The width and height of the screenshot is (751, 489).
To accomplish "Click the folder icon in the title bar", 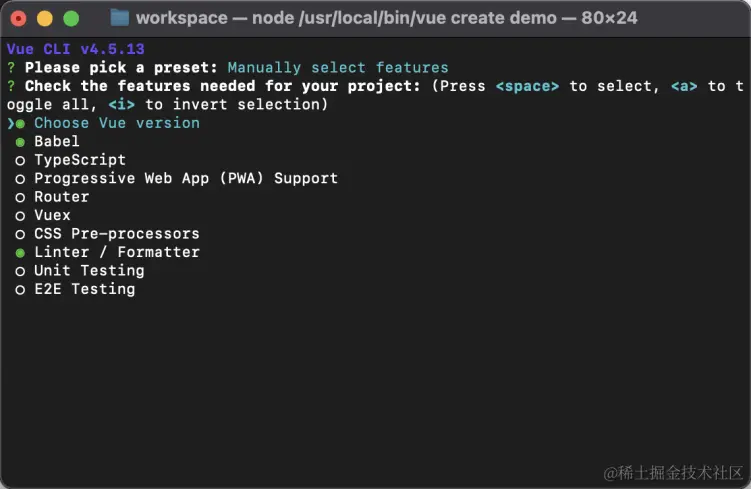I will 120,18.
